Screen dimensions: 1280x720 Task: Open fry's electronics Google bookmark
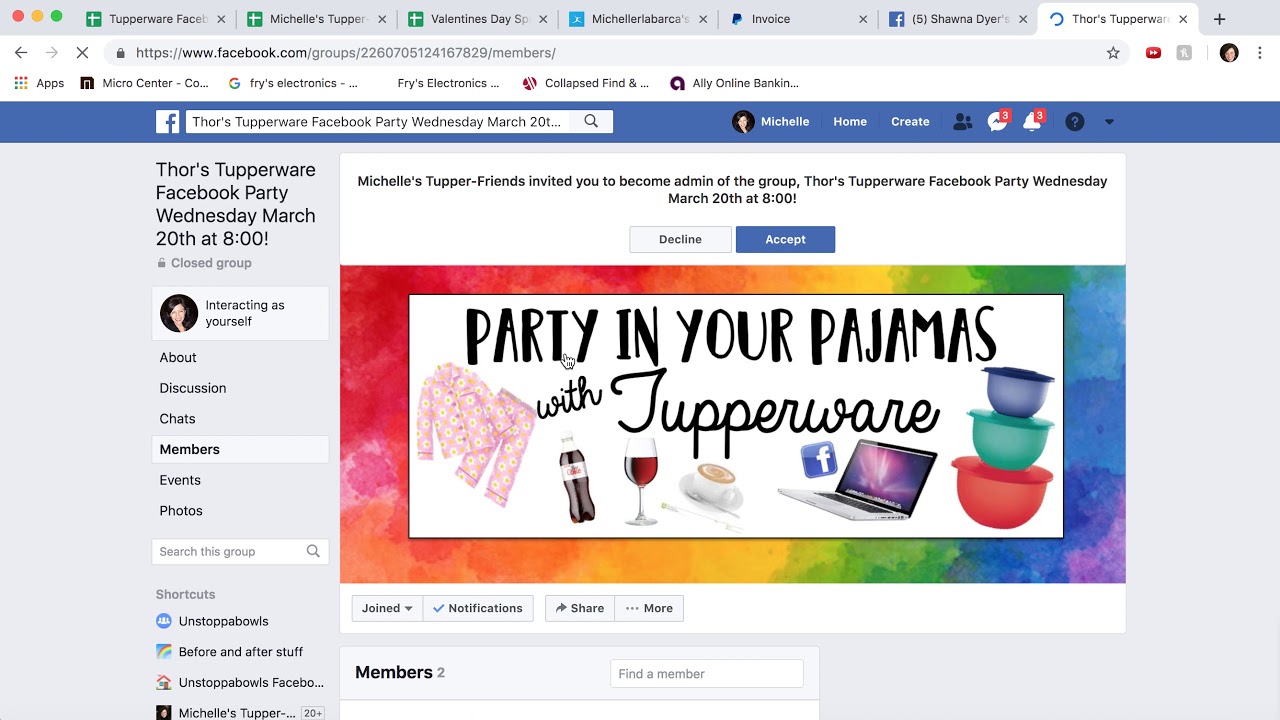[x=293, y=83]
